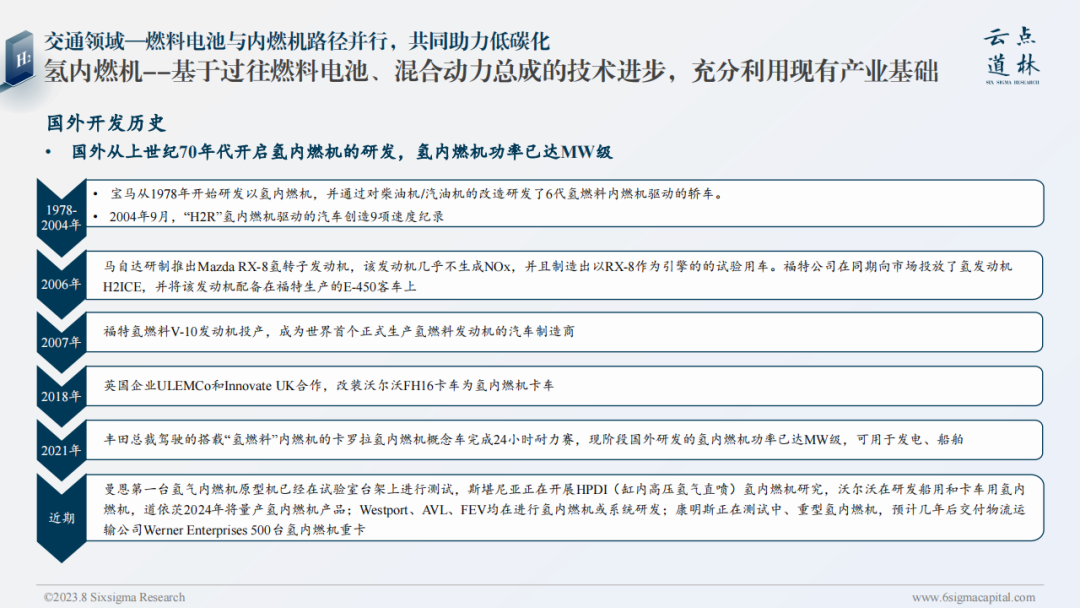This screenshot has height=608, width=1080.
Task: Select the 1978-2004年 timeline marker
Action: point(61,218)
